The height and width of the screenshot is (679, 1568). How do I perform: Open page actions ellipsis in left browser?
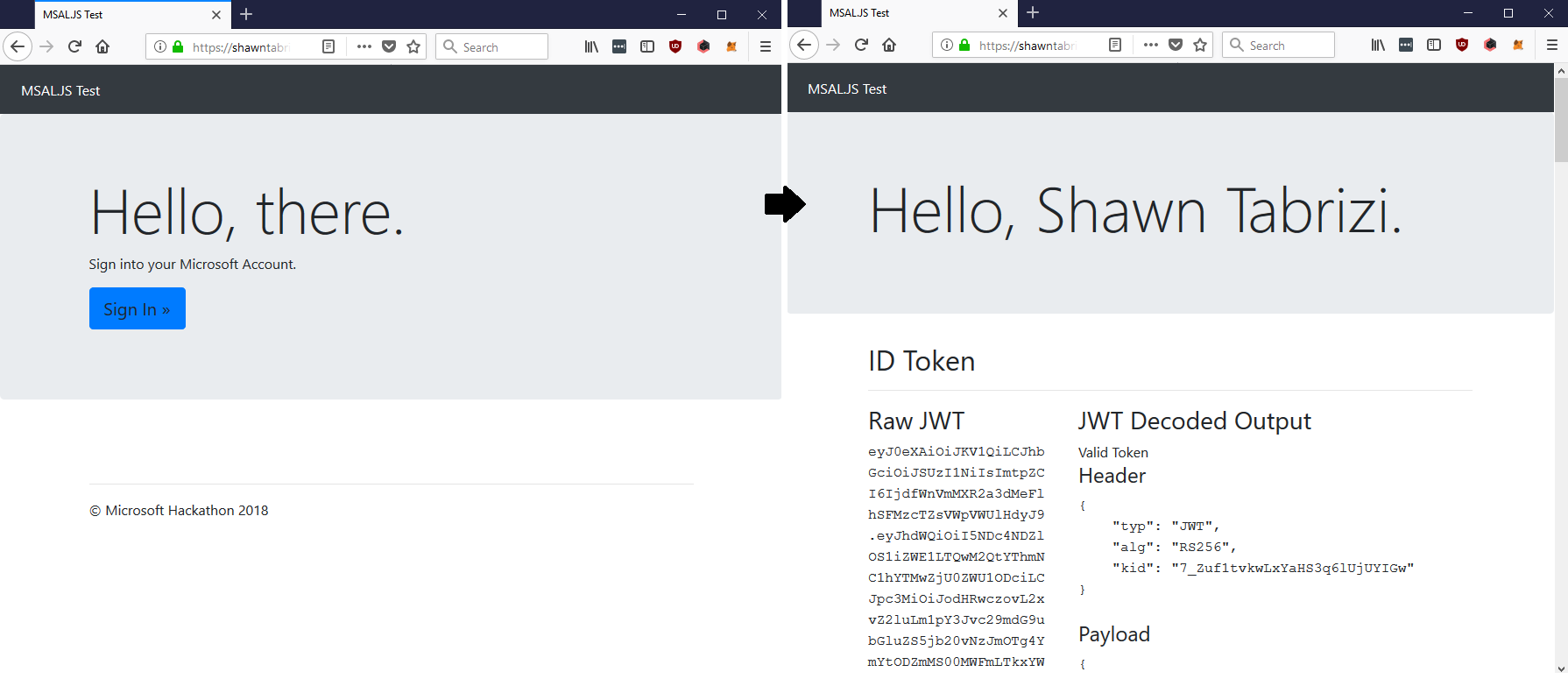click(x=364, y=46)
